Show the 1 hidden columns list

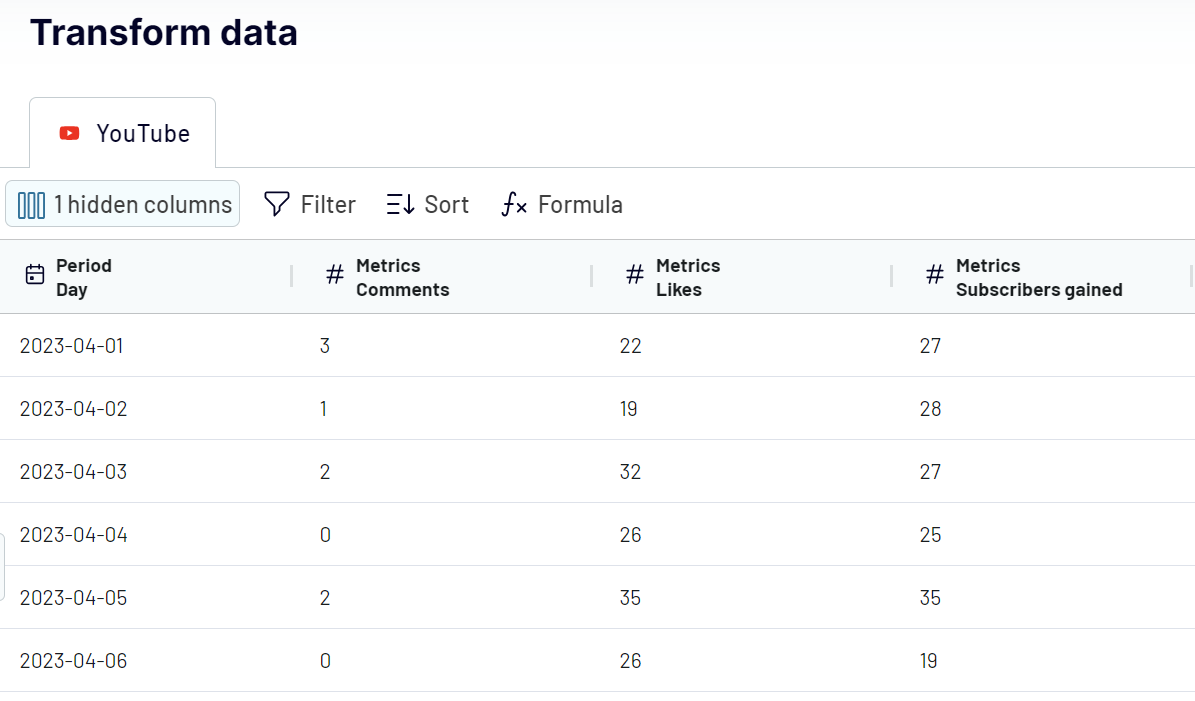(x=123, y=204)
